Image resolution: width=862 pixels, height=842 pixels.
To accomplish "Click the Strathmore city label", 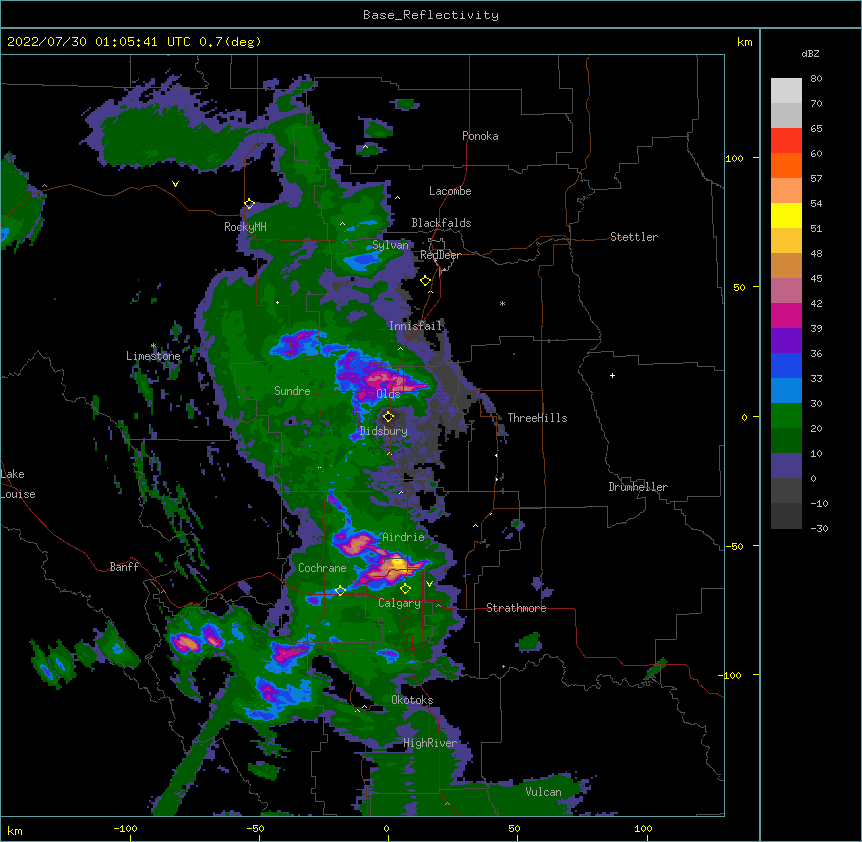I will tap(516, 608).
